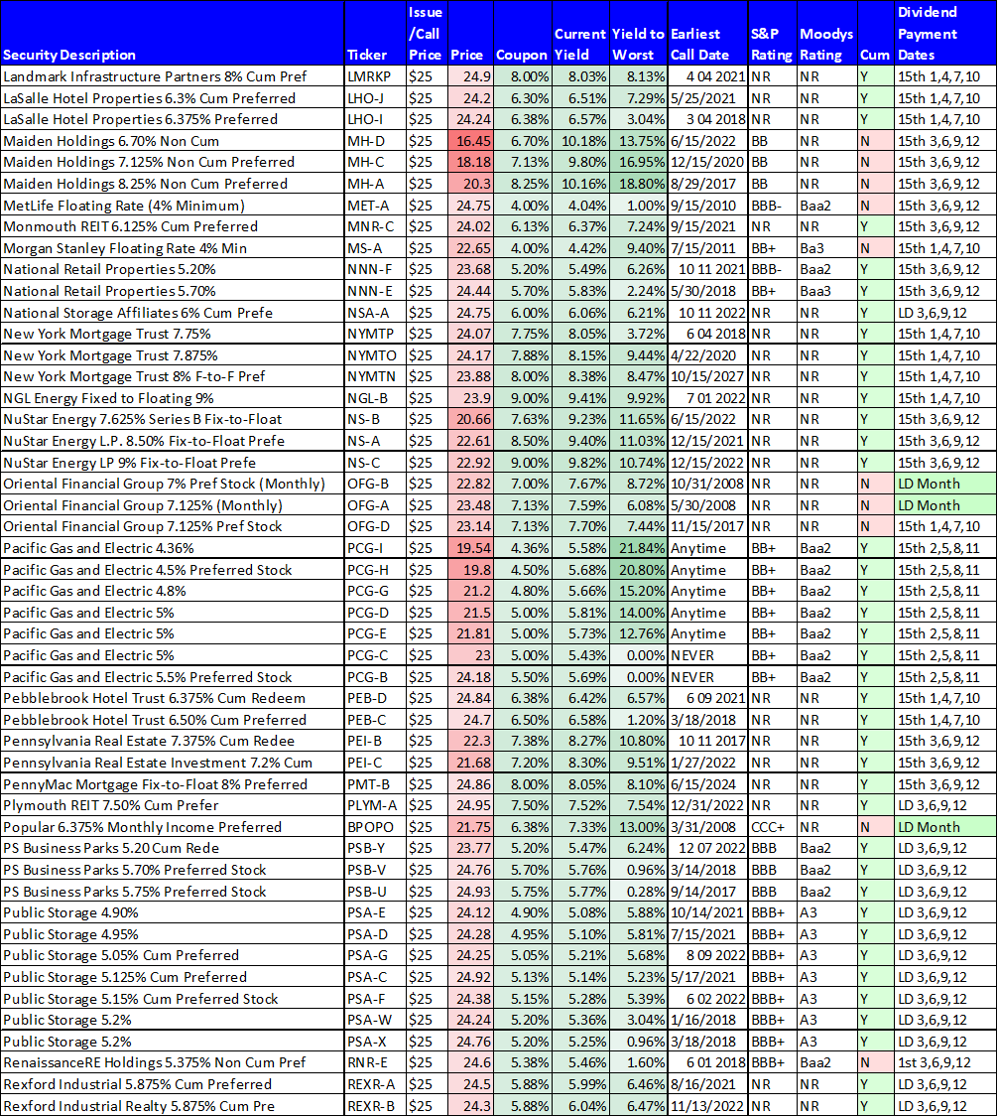Select cell 'NGL Energy Fixed to Floating 9%'
The image size is (998, 1117).
click(x=172, y=398)
